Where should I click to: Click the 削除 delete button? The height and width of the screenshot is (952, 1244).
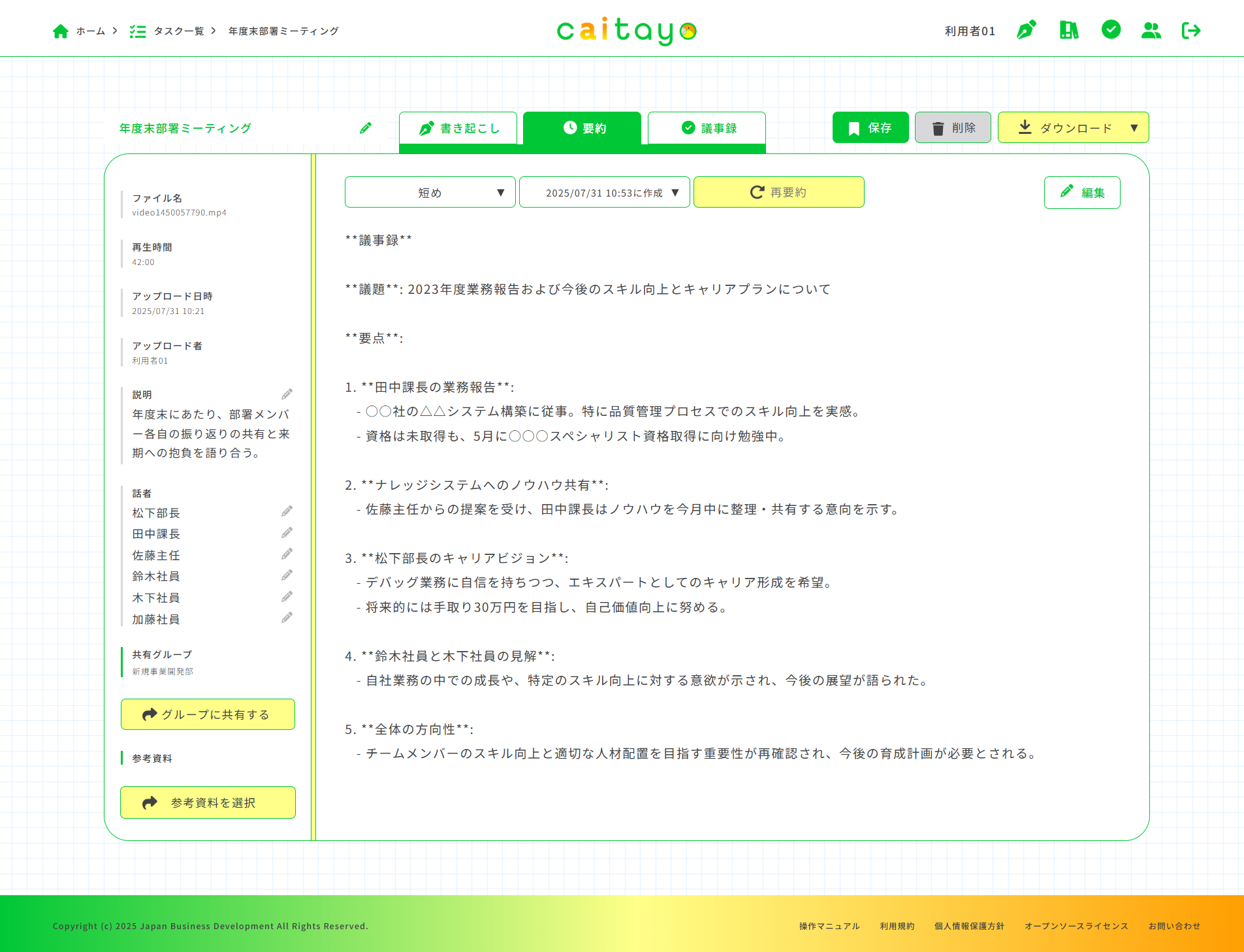point(953,128)
